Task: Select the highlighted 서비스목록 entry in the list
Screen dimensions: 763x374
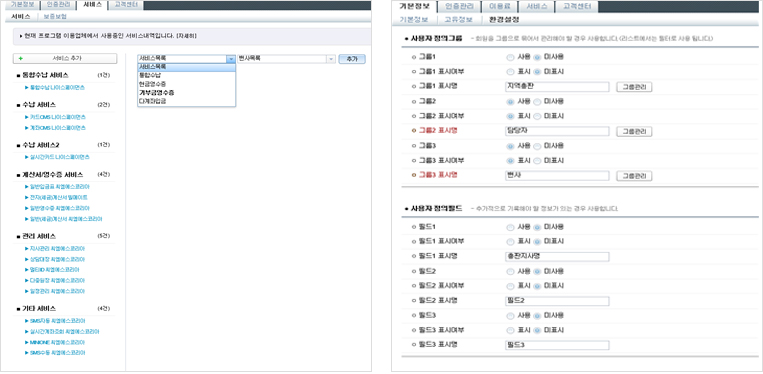Action: (x=186, y=67)
